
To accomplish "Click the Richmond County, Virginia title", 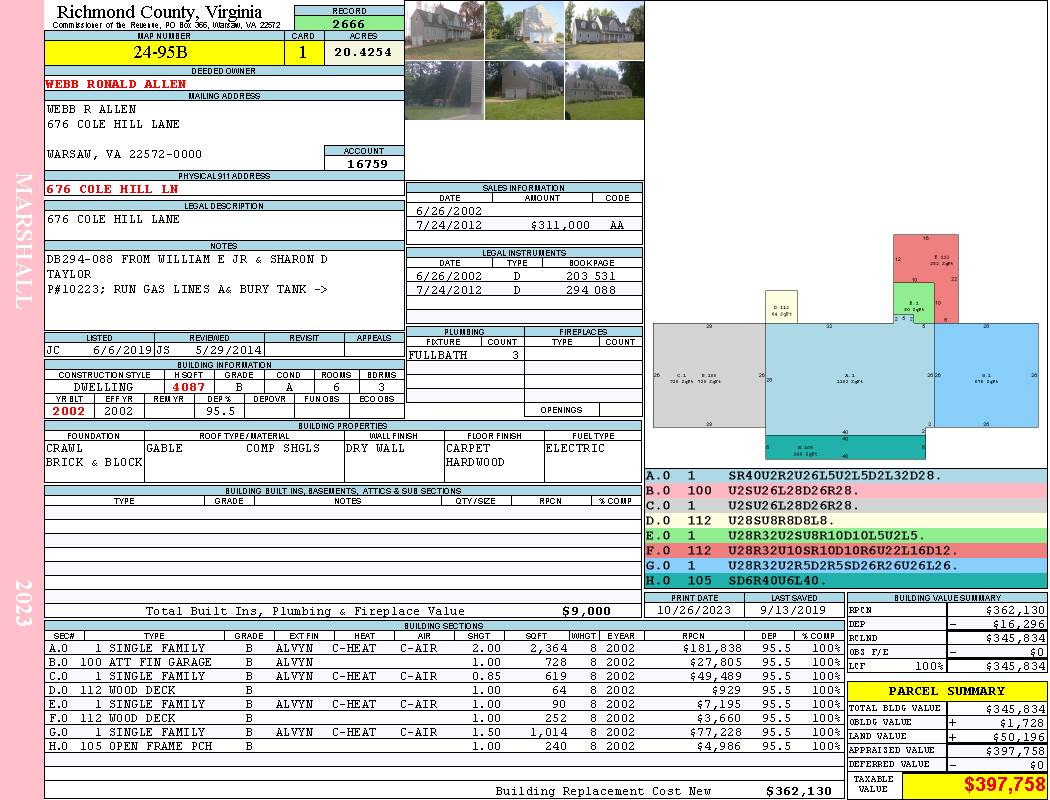I will coord(159,12).
